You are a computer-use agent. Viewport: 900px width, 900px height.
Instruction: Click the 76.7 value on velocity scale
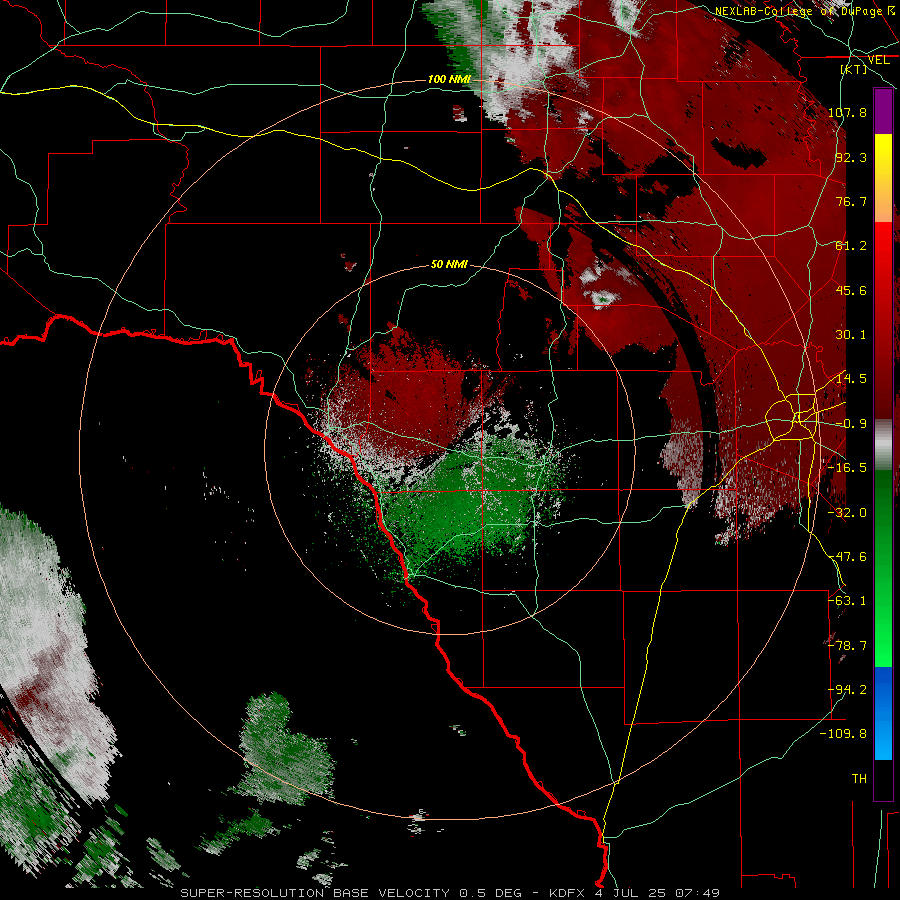851,201
